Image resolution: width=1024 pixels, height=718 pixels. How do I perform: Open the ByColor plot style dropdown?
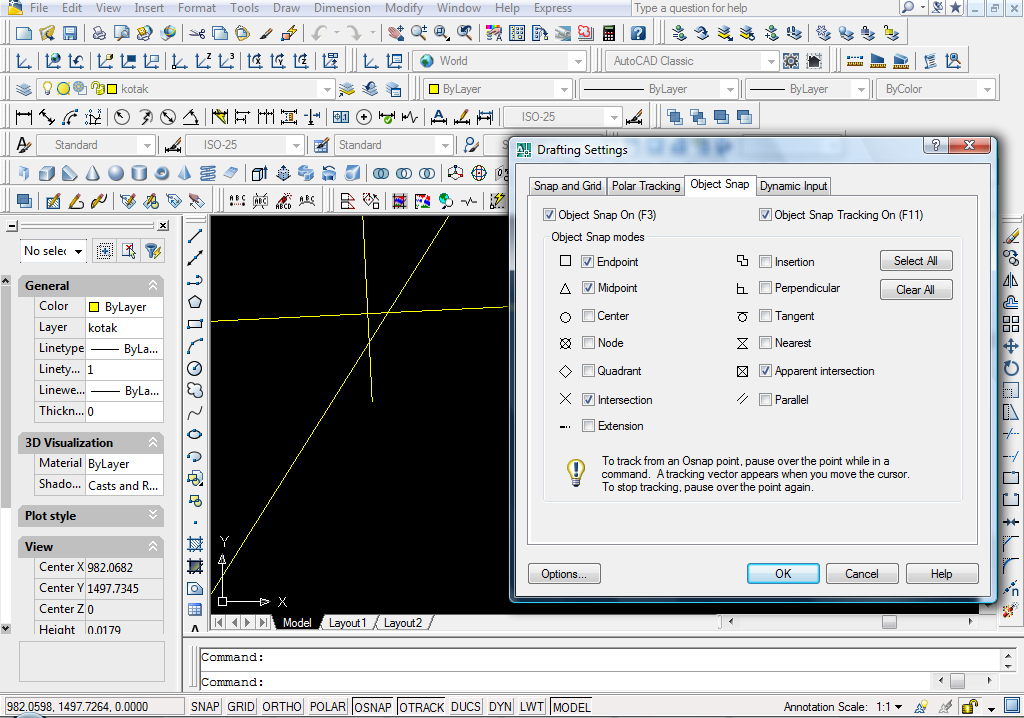(x=987, y=89)
